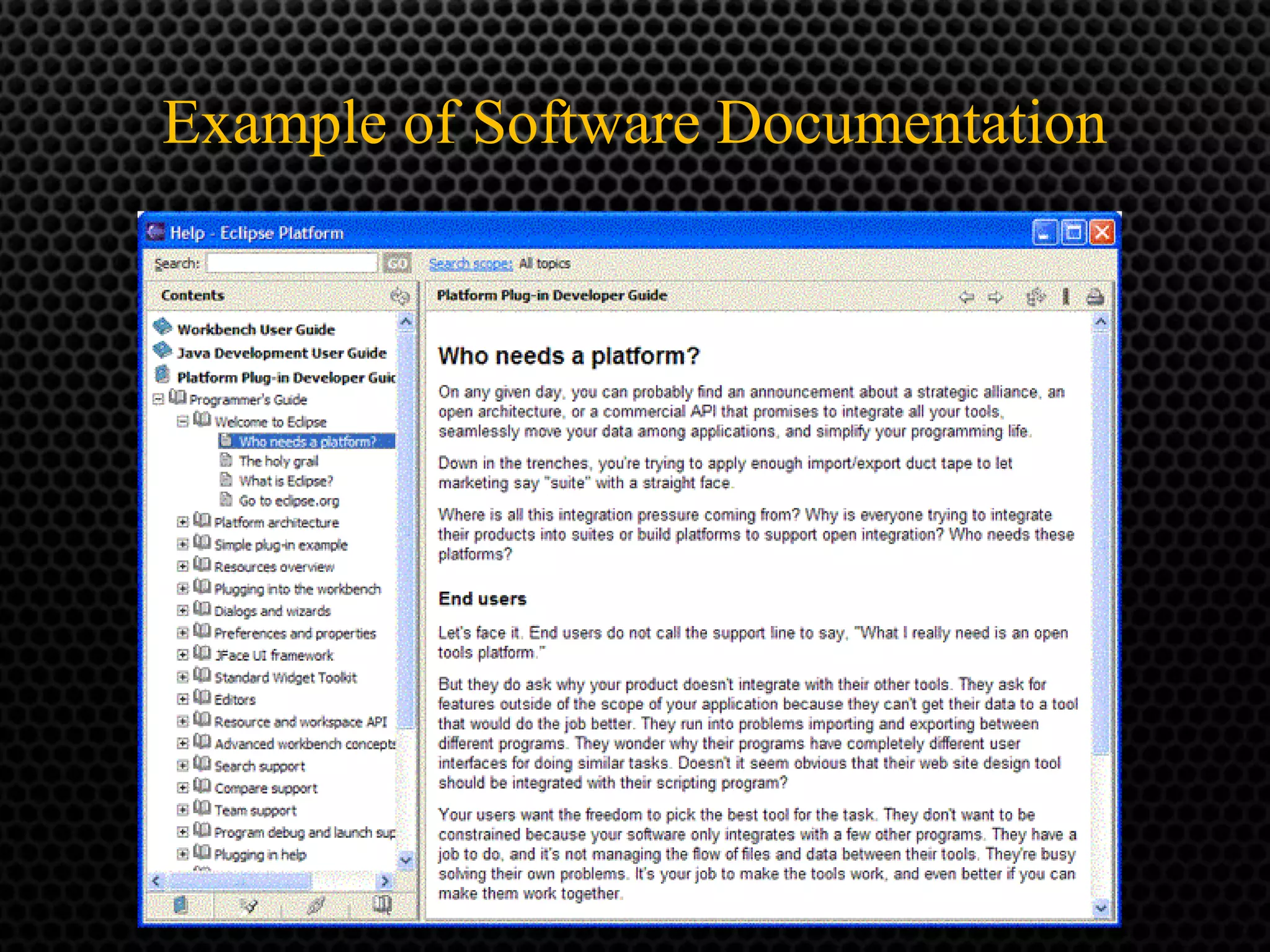Expand Program debug and launch support node
Image resolution: width=1270 pixels, height=952 pixels.
coord(182,832)
